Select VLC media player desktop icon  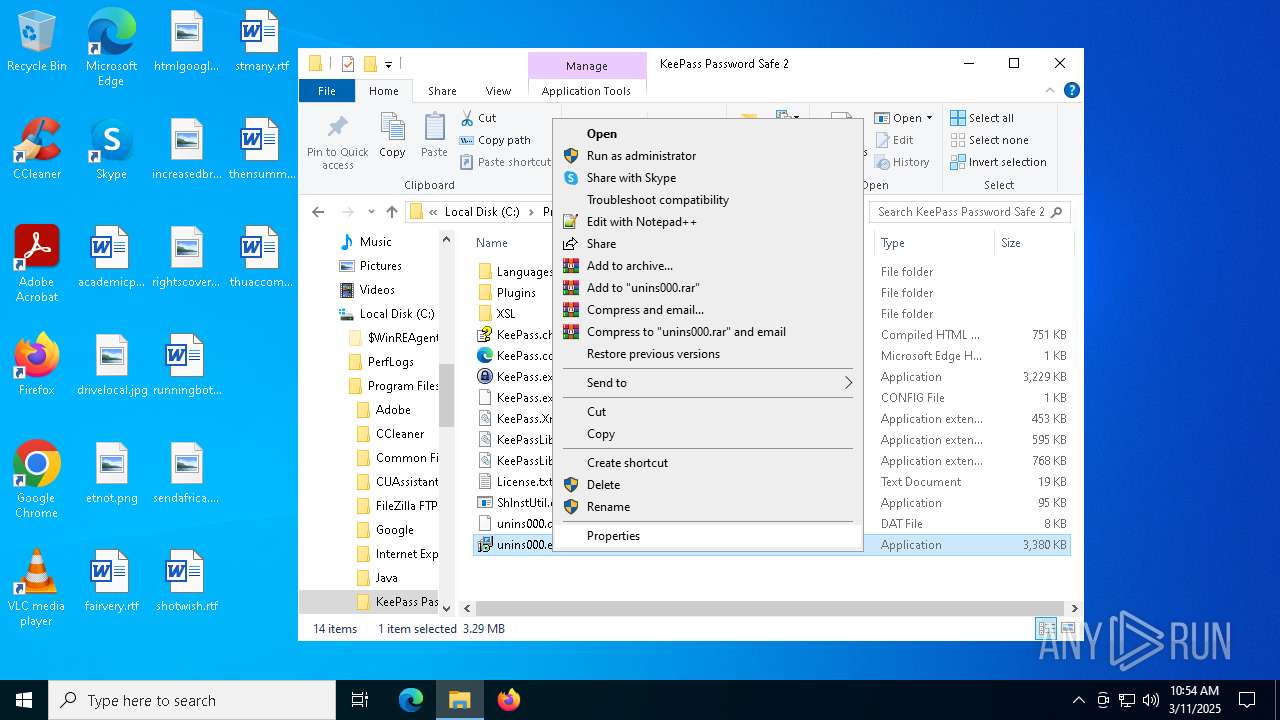37,588
